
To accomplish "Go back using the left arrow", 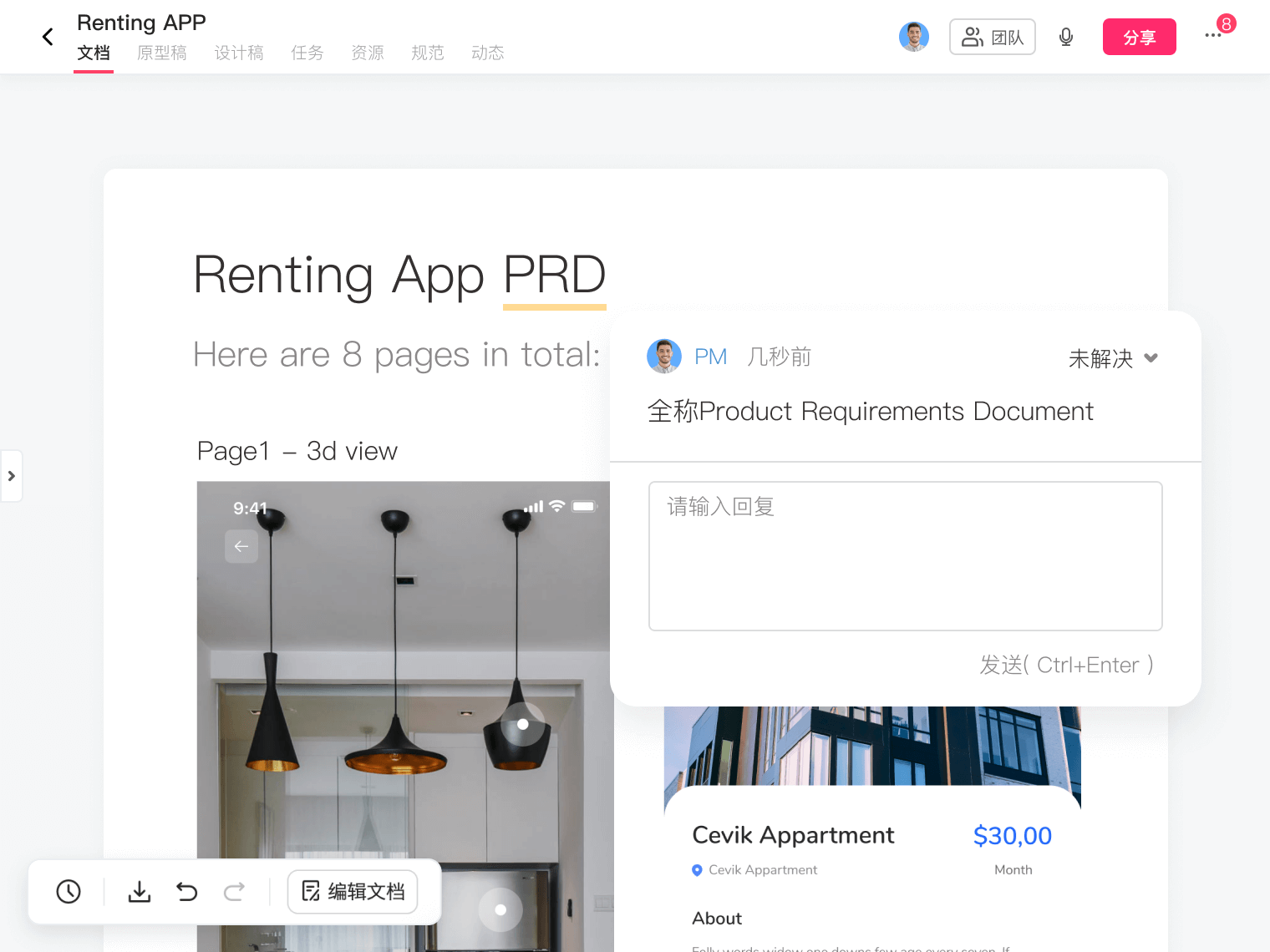I will pyautogui.click(x=48, y=37).
